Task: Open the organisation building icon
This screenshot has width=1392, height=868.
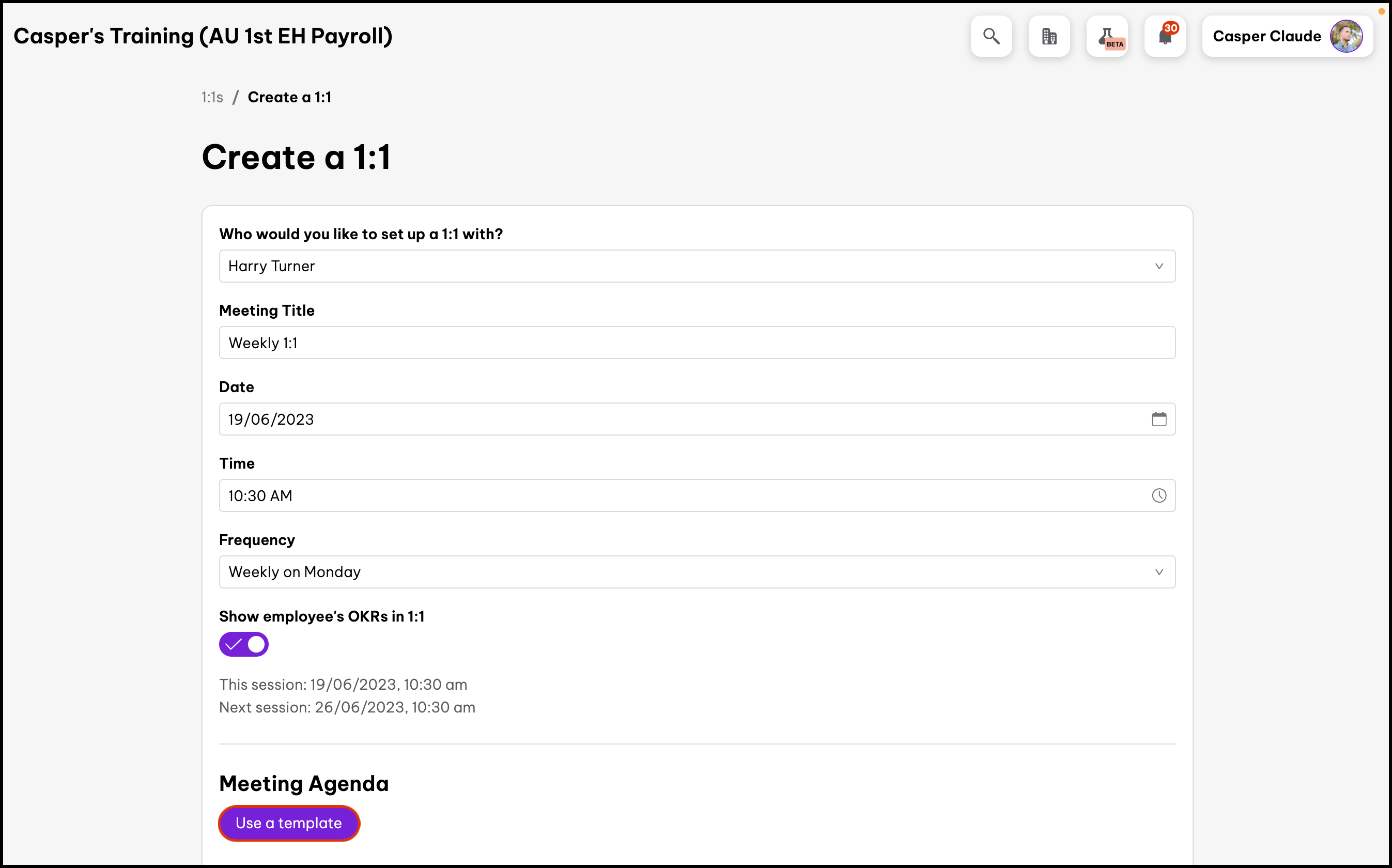Action: pyautogui.click(x=1049, y=36)
